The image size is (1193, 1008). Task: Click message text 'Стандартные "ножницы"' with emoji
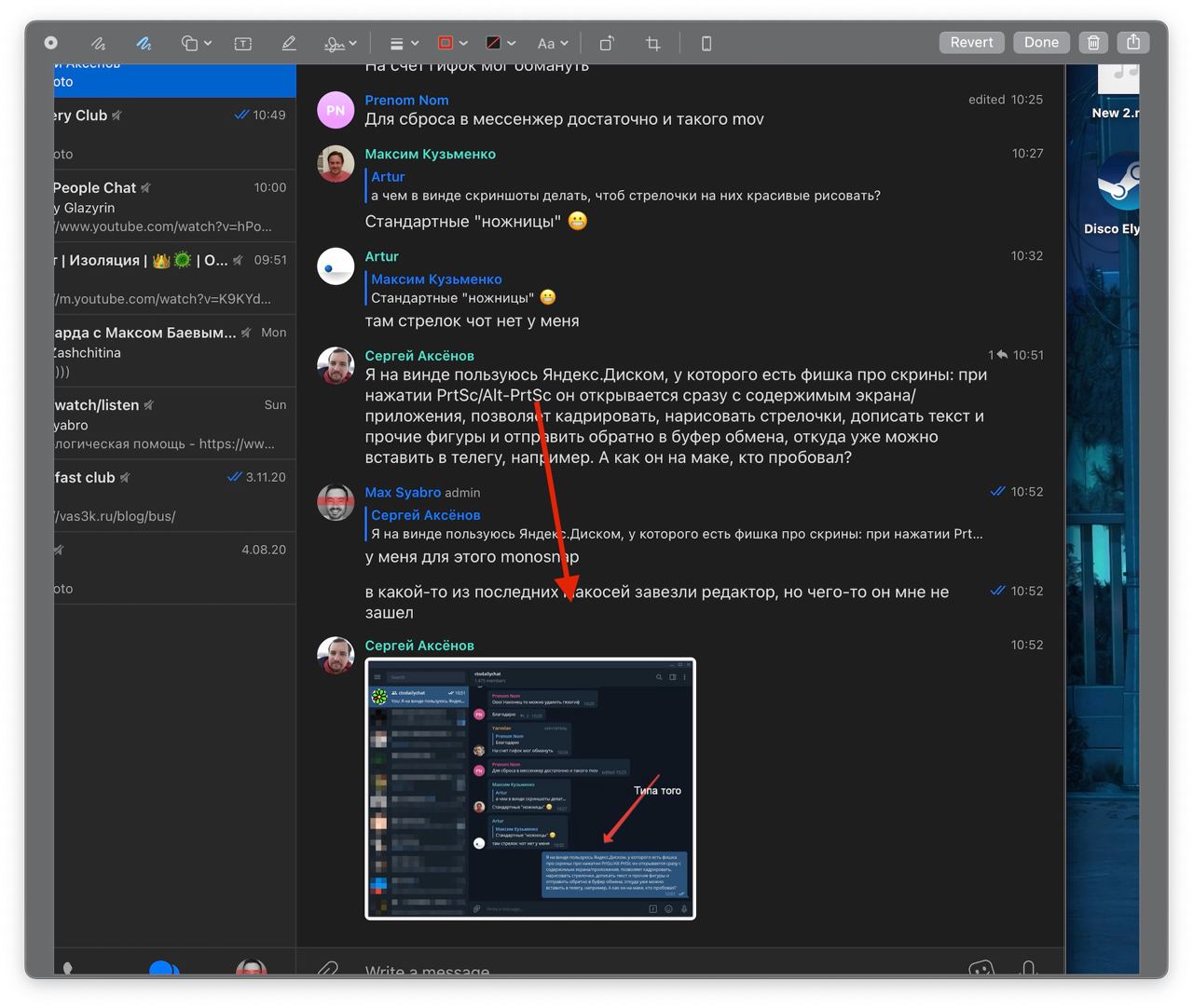[x=476, y=222]
